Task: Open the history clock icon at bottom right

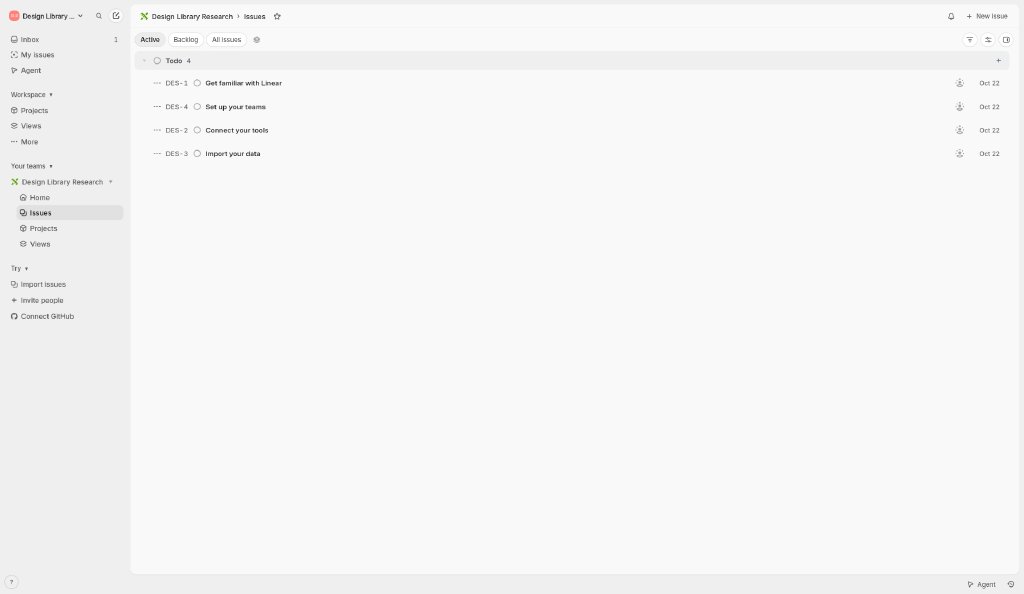Action: 1011,585
